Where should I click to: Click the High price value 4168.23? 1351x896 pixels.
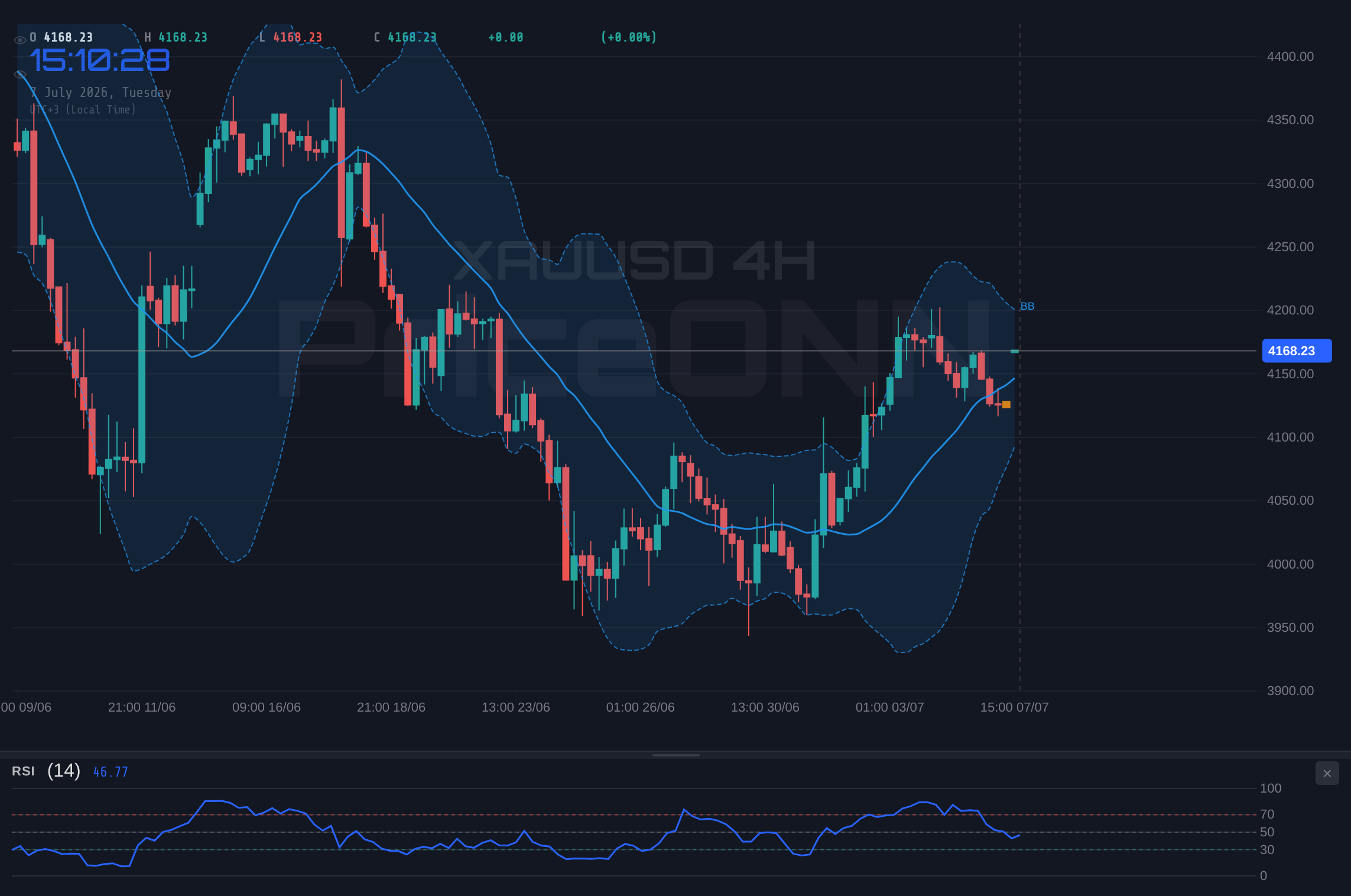point(183,37)
